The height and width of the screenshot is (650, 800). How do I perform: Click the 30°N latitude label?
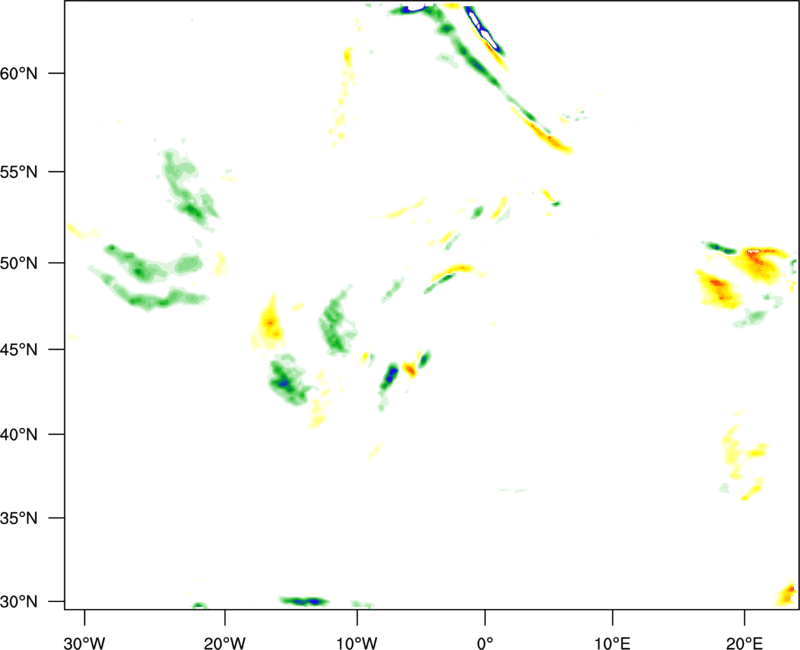(19, 602)
